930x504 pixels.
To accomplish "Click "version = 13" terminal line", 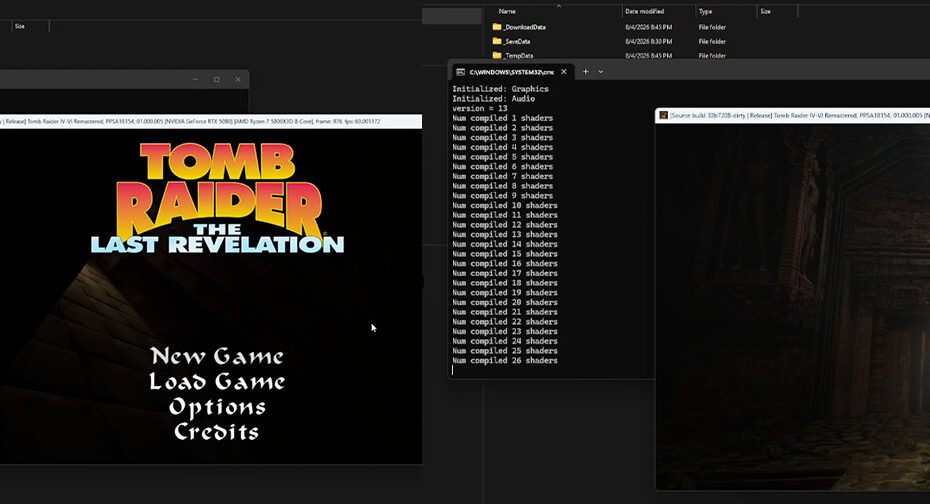I will point(480,109).
